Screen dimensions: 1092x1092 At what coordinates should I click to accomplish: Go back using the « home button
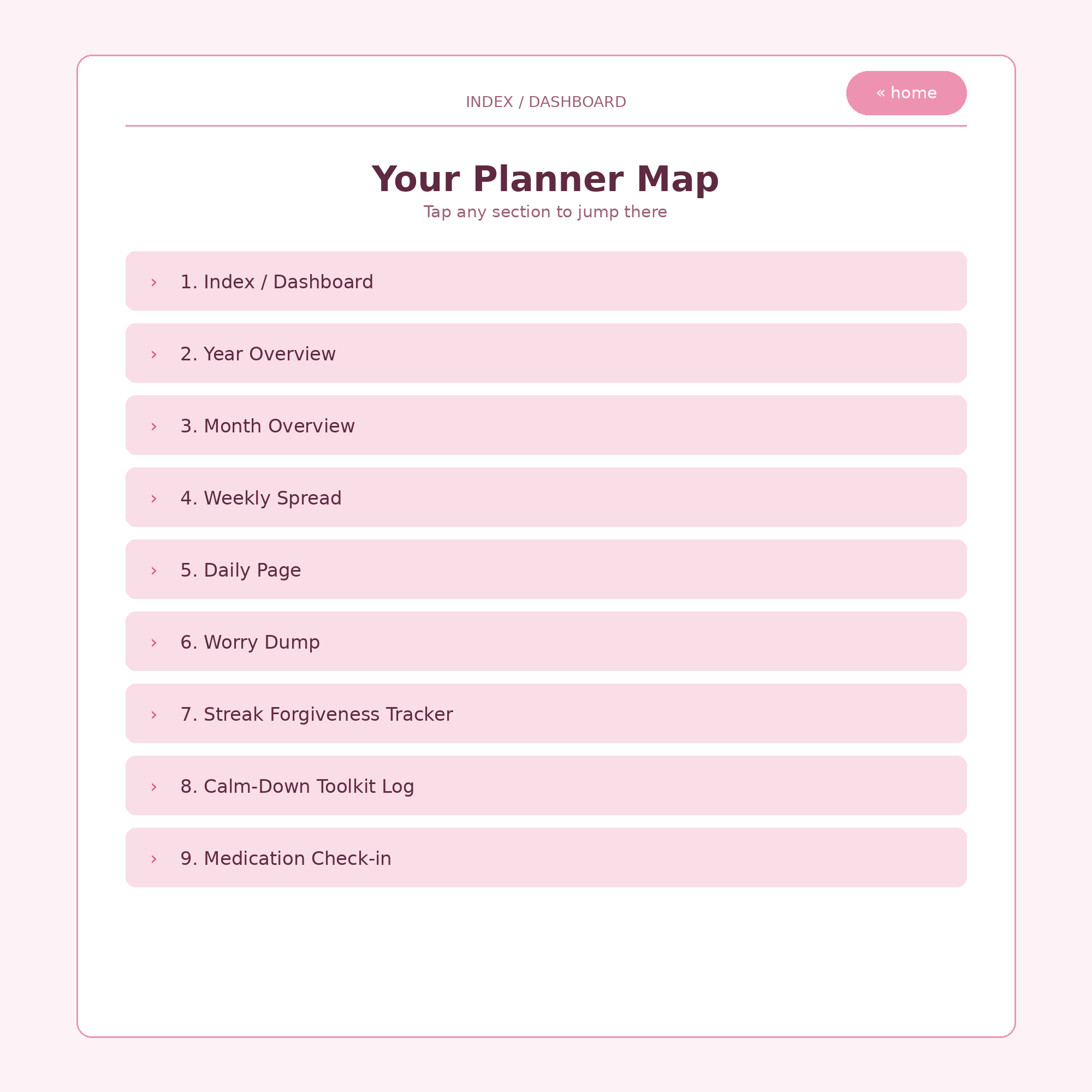tap(906, 93)
